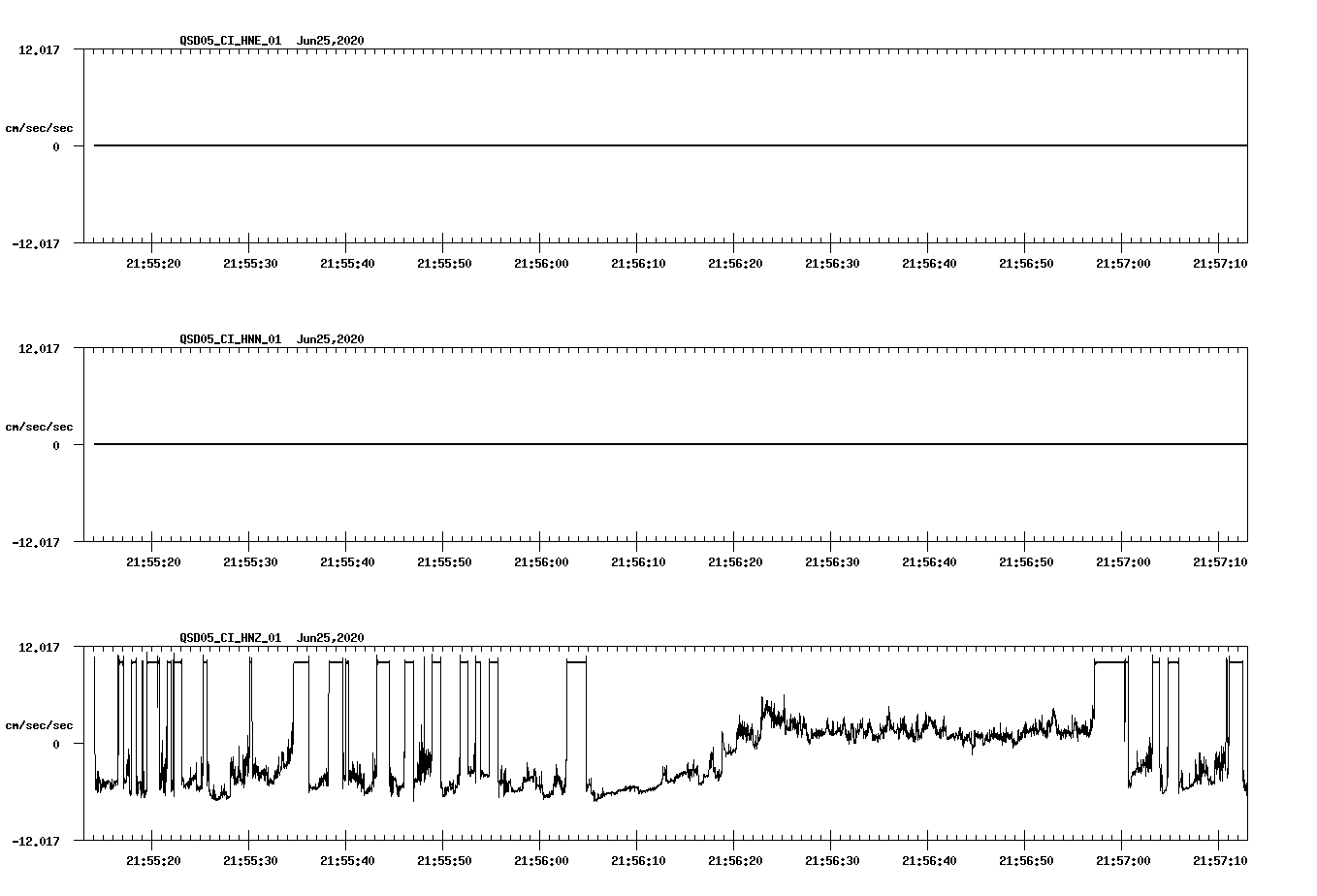Pick the 21:56:10 tick label on the HNN axis

(x=638, y=561)
